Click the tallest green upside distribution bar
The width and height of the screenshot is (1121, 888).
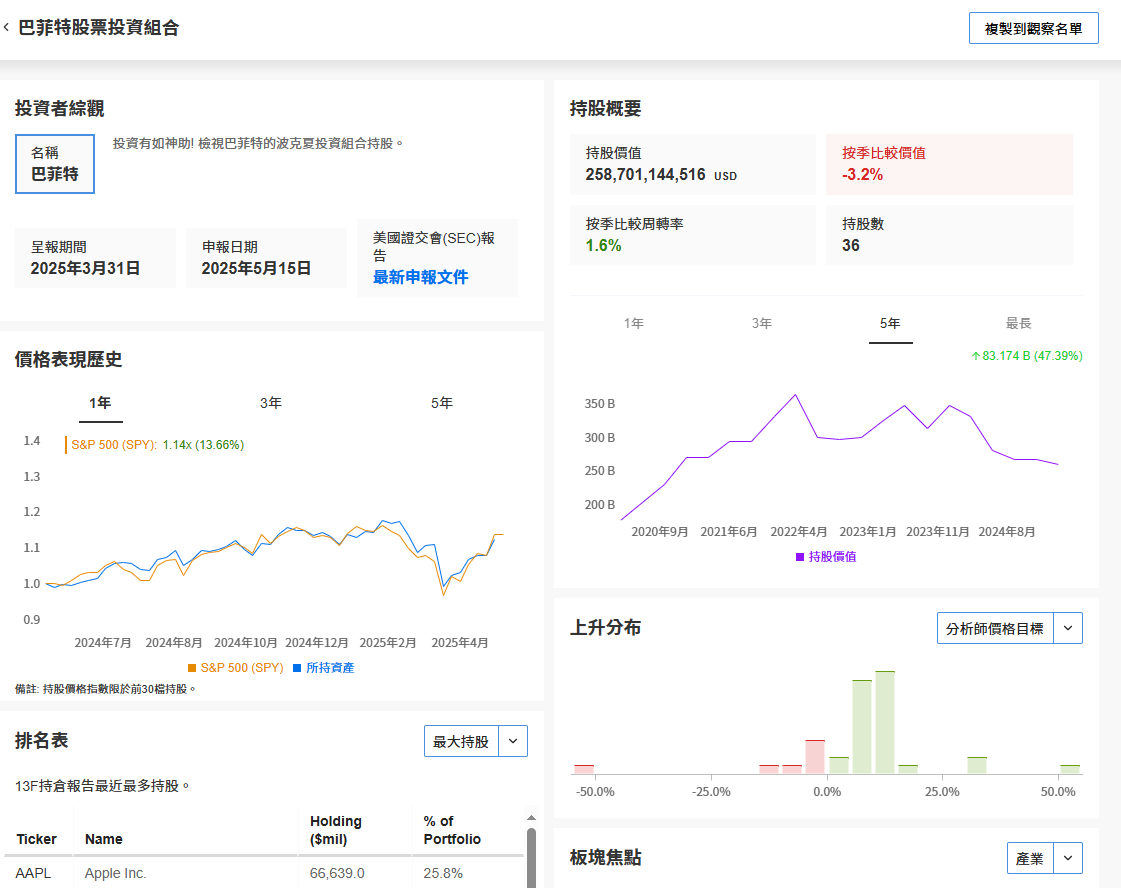coord(885,722)
